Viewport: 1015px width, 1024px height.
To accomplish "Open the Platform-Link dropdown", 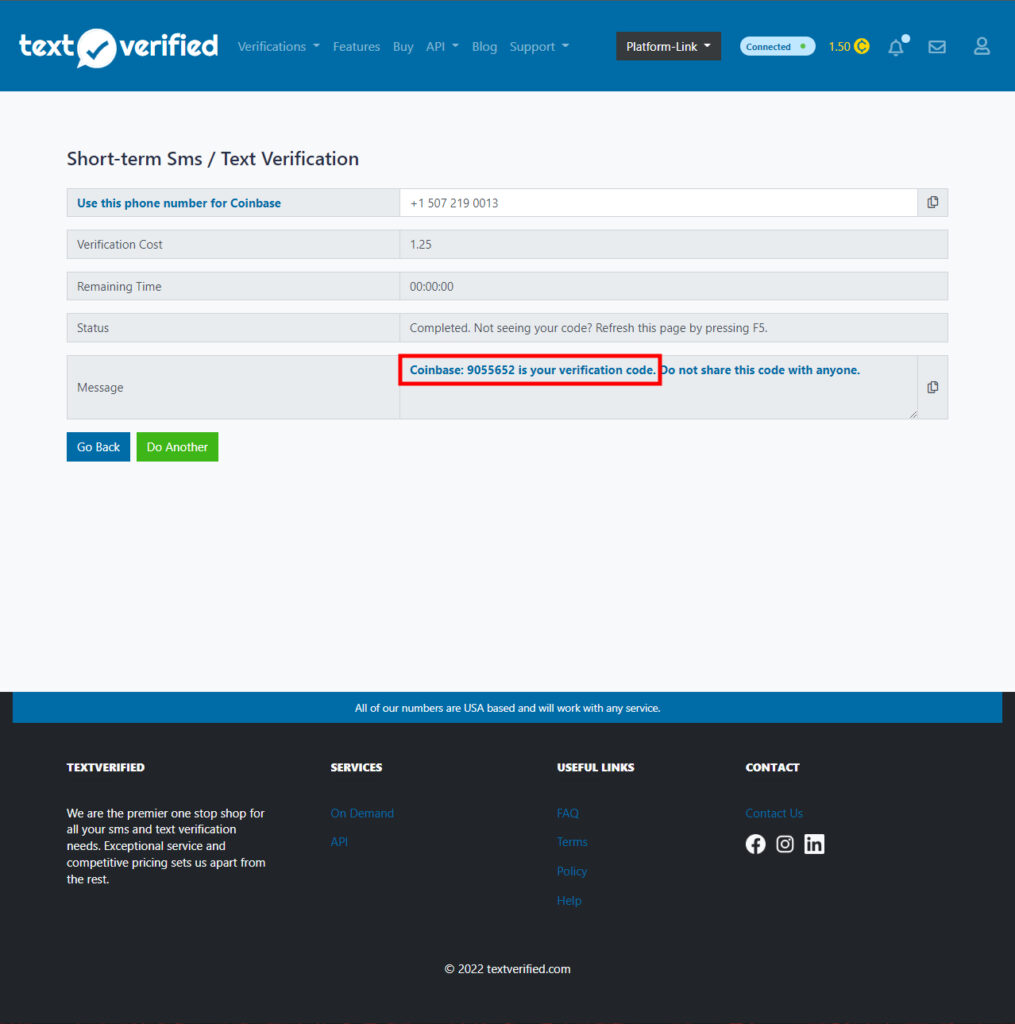I will pyautogui.click(x=668, y=46).
